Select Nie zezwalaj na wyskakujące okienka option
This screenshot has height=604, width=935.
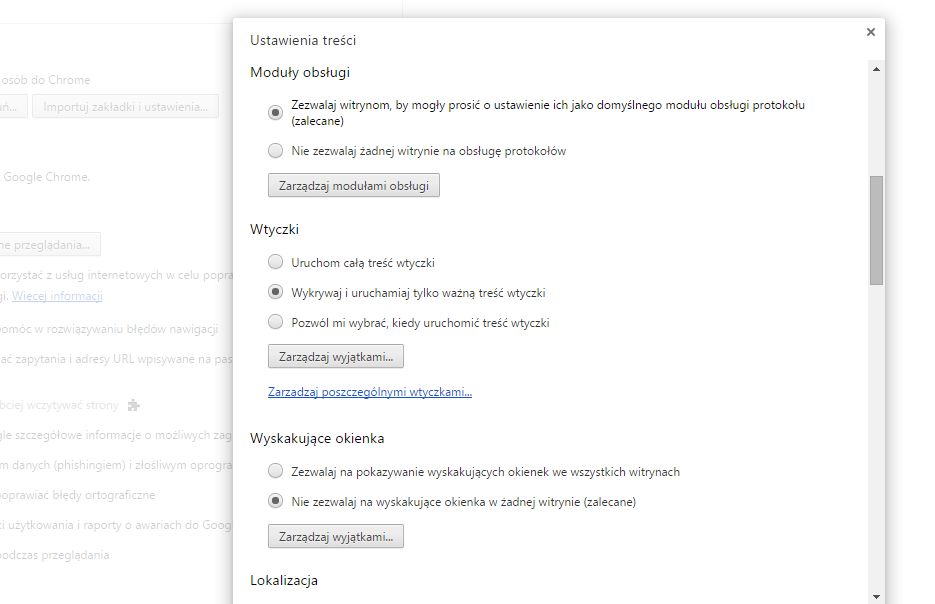[275, 501]
